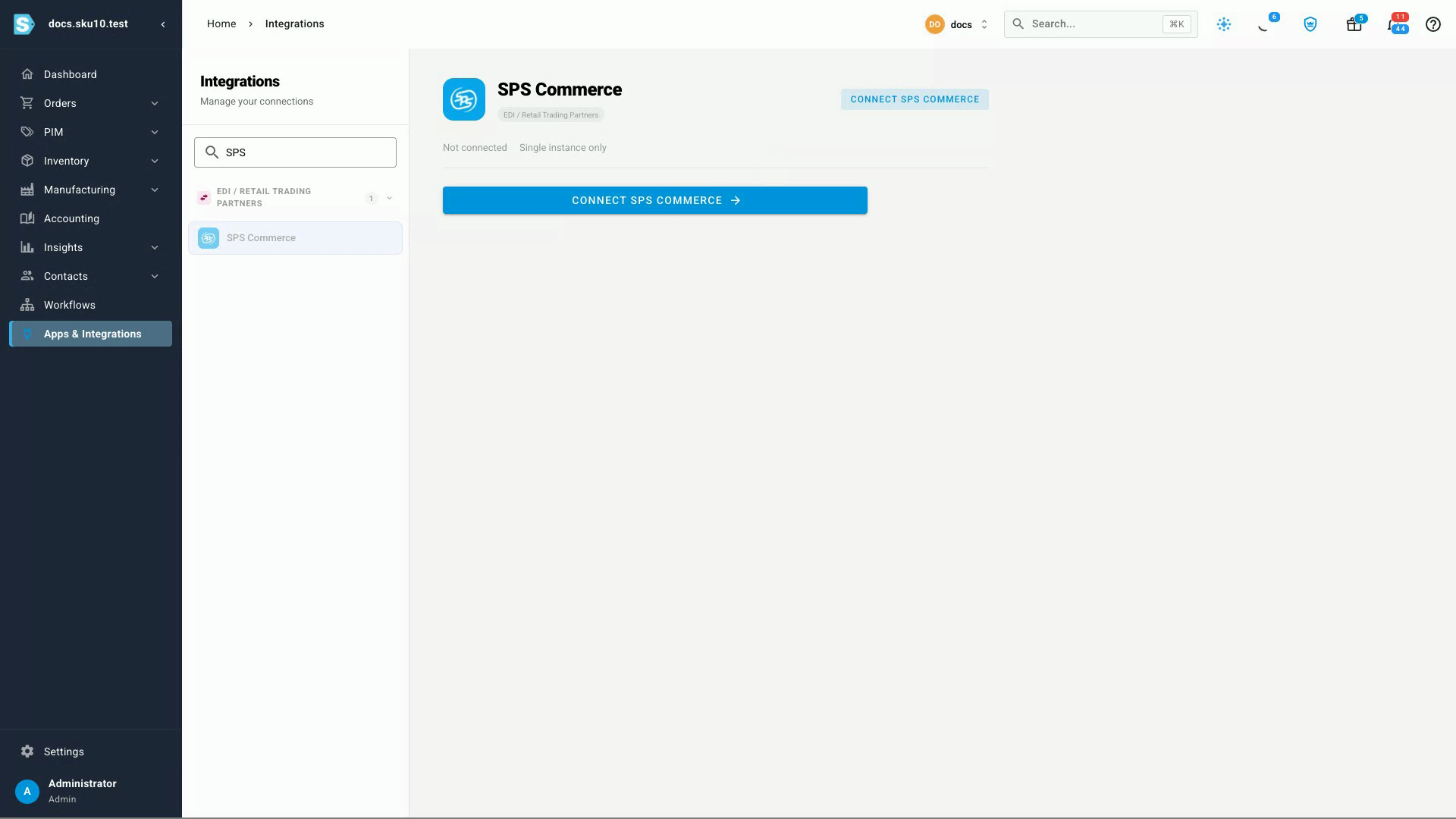This screenshot has height=819, width=1456.
Task: Click the small header Connect SPS Commerce button
Action: (915, 99)
